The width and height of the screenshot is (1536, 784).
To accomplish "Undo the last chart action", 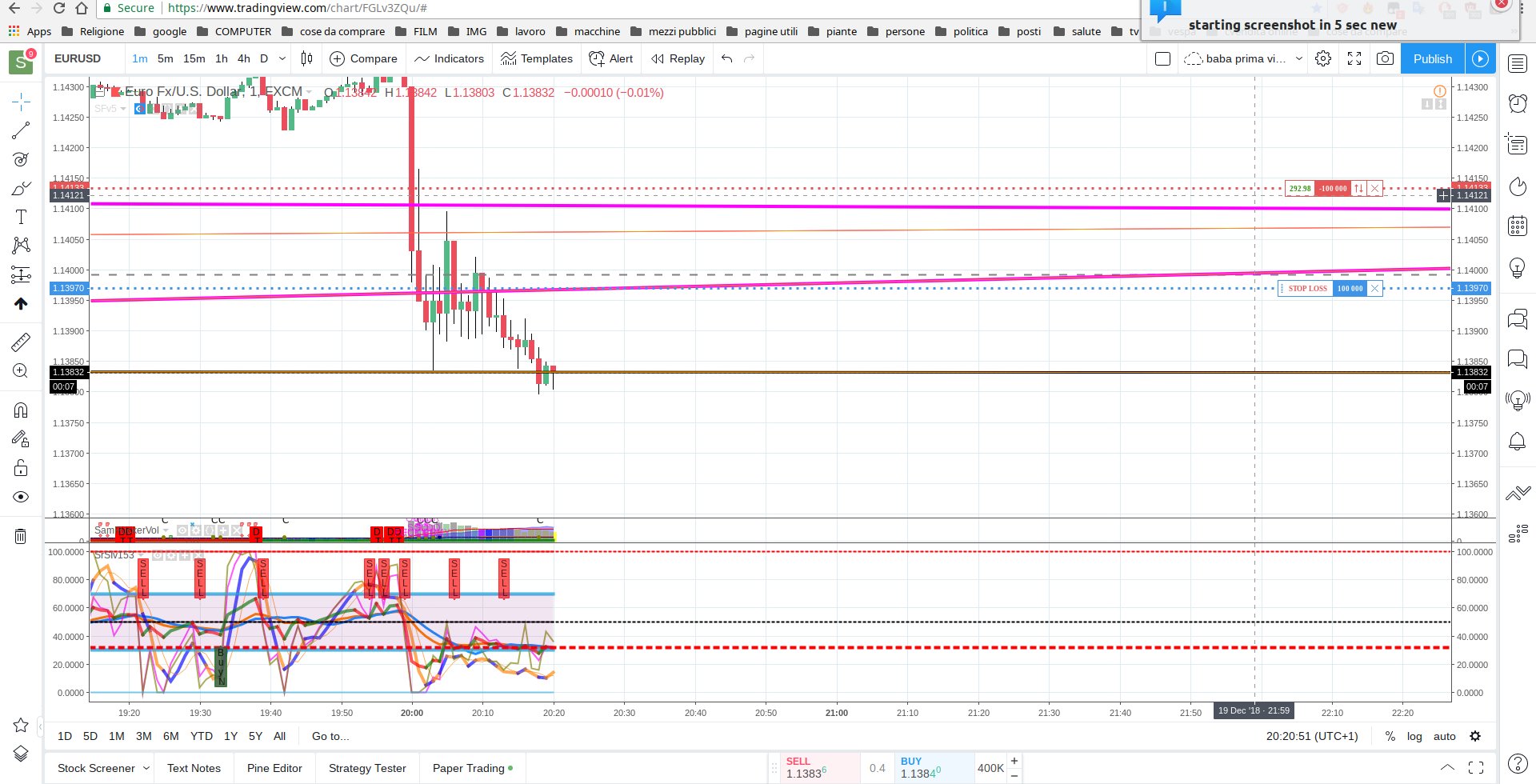I will point(726,58).
